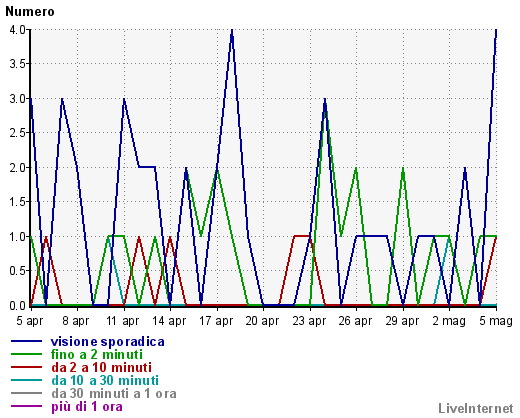Image resolution: width=520 pixels, height=418 pixels.
Task: Click the '1.0' y-axis value
Action: point(17,236)
